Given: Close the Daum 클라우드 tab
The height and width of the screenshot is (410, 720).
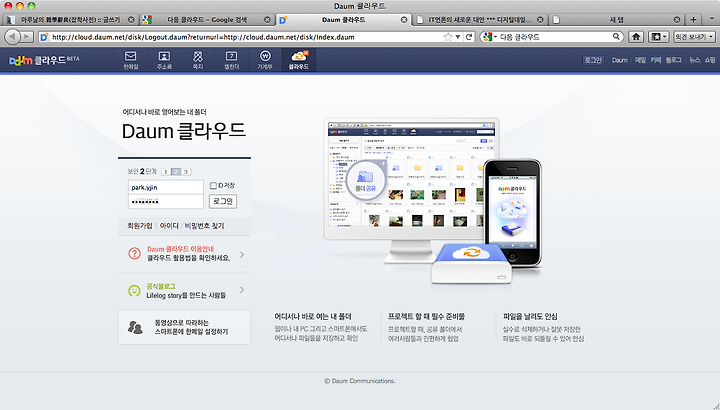Looking at the screenshot, I should click(404, 20).
